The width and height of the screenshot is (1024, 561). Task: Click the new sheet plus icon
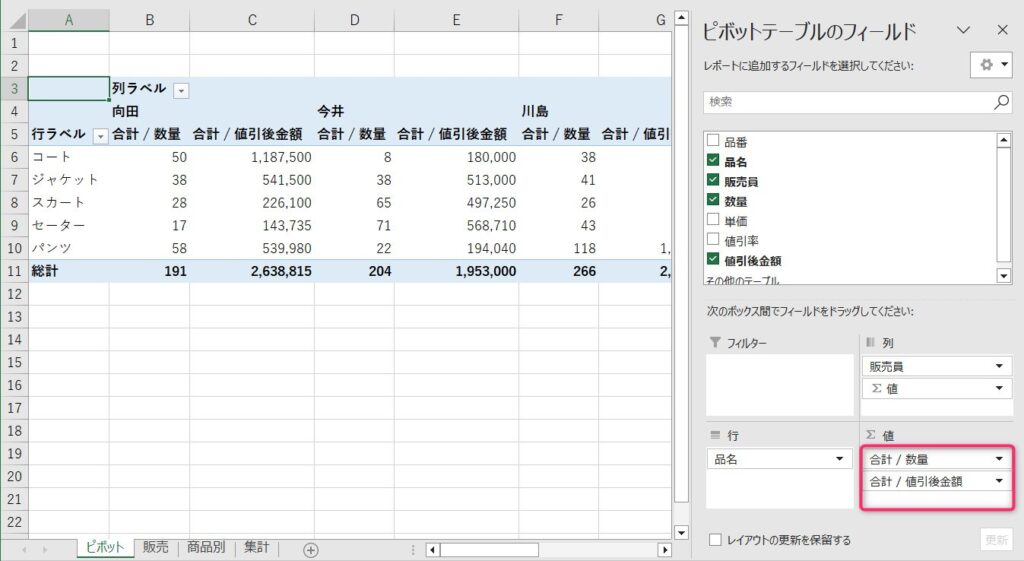tap(311, 549)
